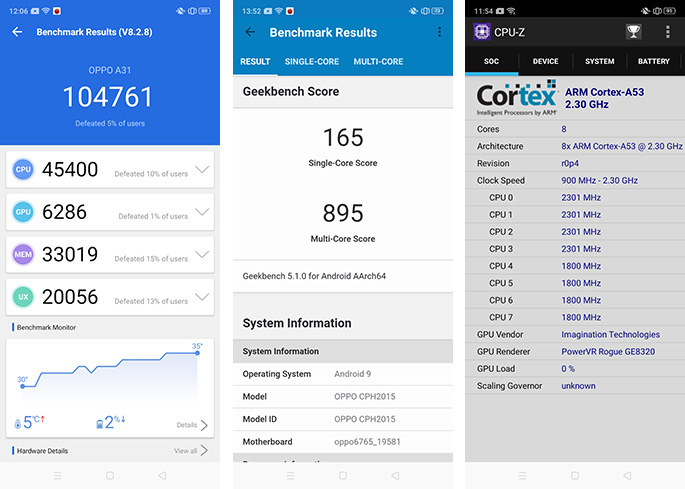
Task: Tap the CPU-Z chip app icon
Action: click(x=481, y=32)
